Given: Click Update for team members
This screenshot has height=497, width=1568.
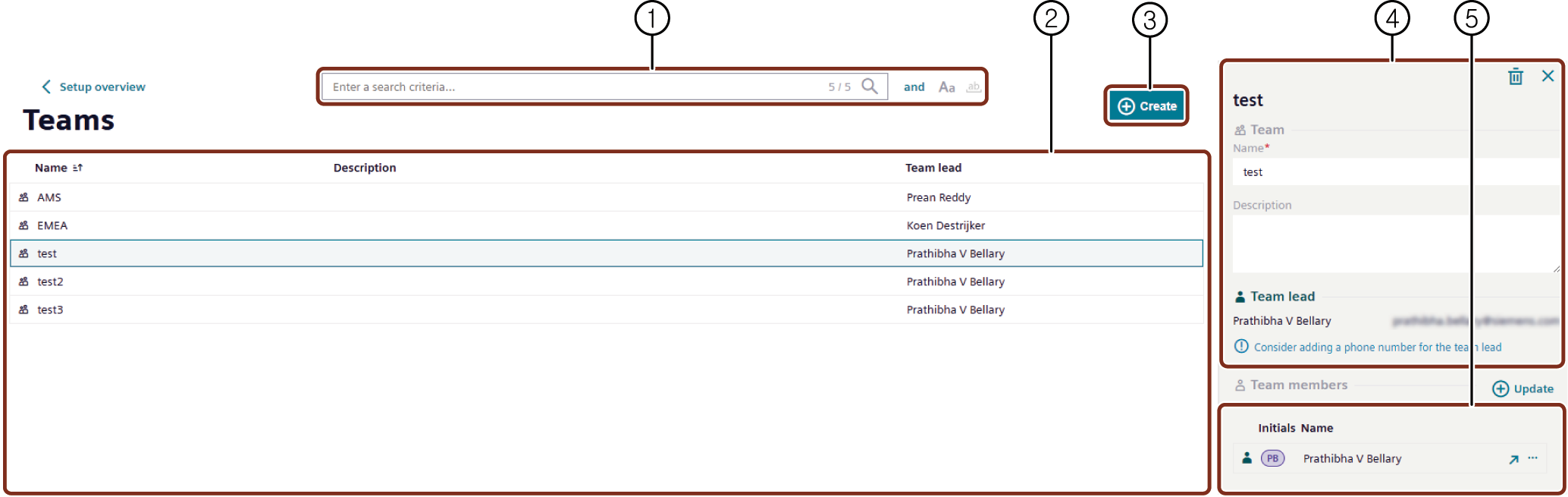Looking at the screenshot, I should pos(1523,388).
